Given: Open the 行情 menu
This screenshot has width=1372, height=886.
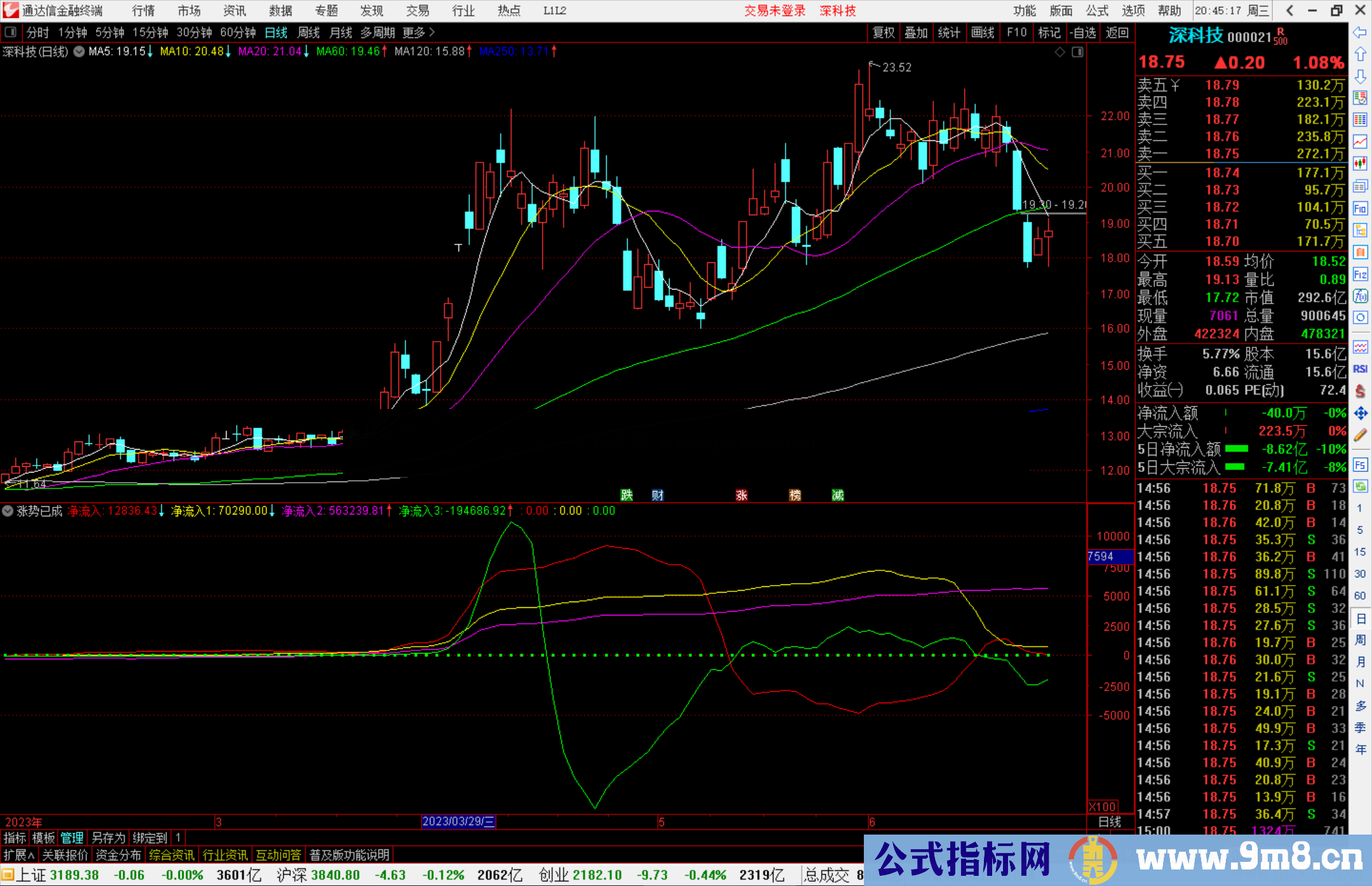Looking at the screenshot, I should click(x=144, y=11).
